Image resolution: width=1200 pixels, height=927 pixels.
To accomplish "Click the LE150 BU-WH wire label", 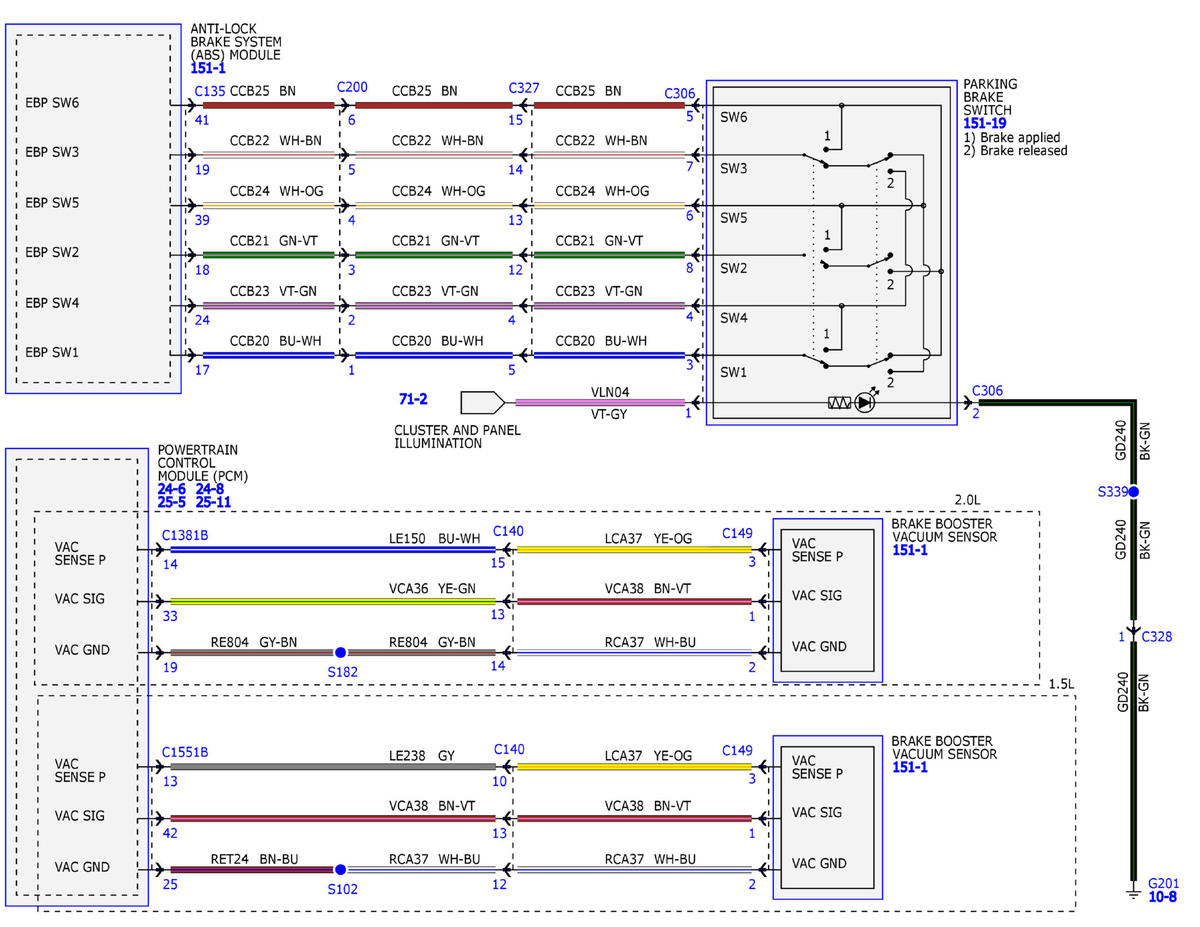I will tap(435, 538).
